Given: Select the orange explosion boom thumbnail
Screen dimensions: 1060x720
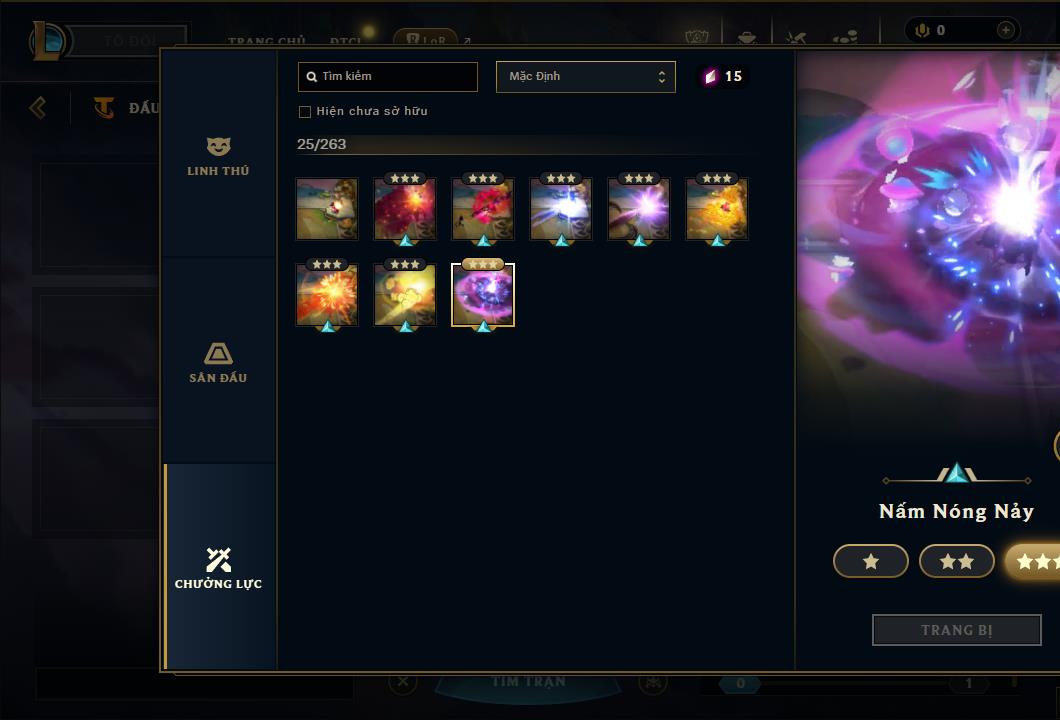Looking at the screenshot, I should click(x=327, y=295).
